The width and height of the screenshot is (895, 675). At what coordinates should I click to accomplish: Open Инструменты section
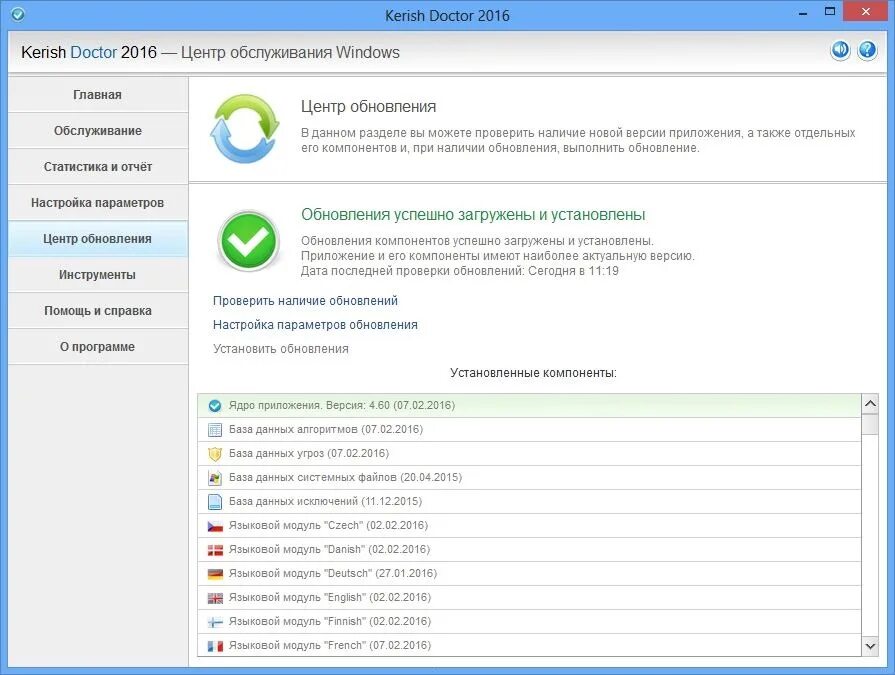98,274
